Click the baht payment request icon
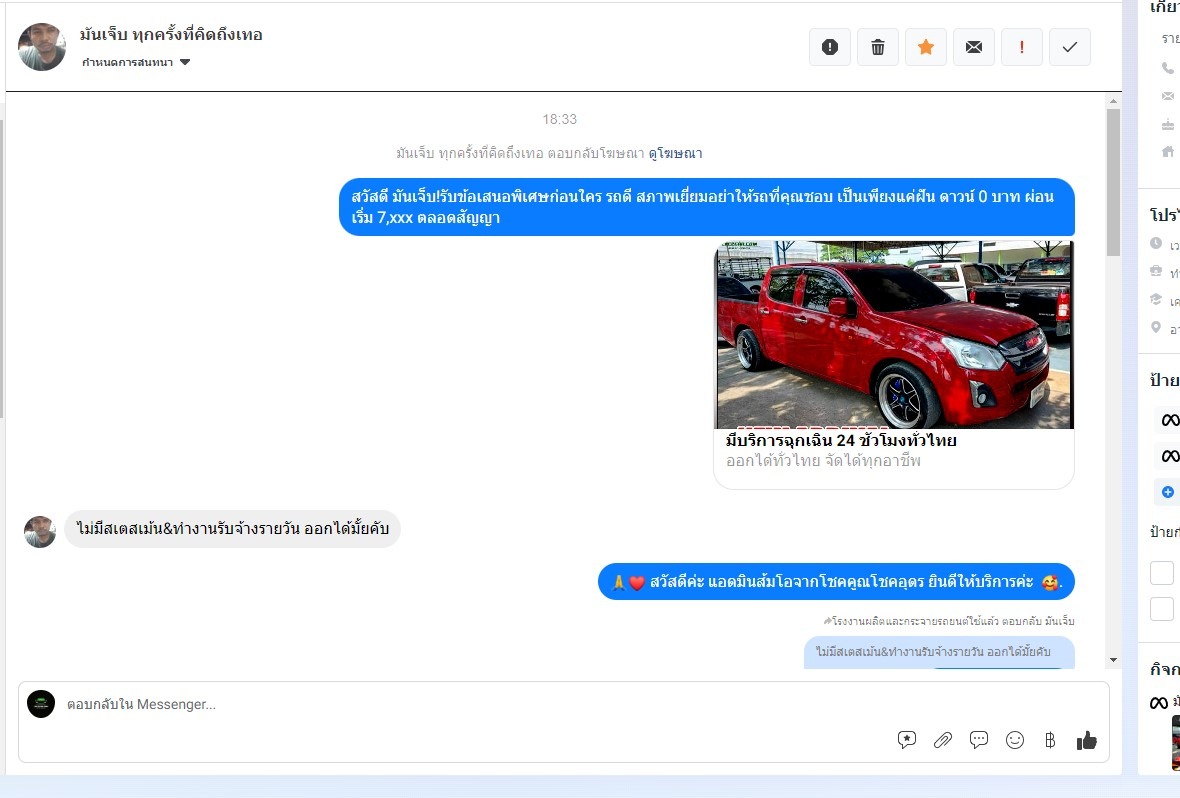The height and width of the screenshot is (798, 1180). (x=1051, y=740)
